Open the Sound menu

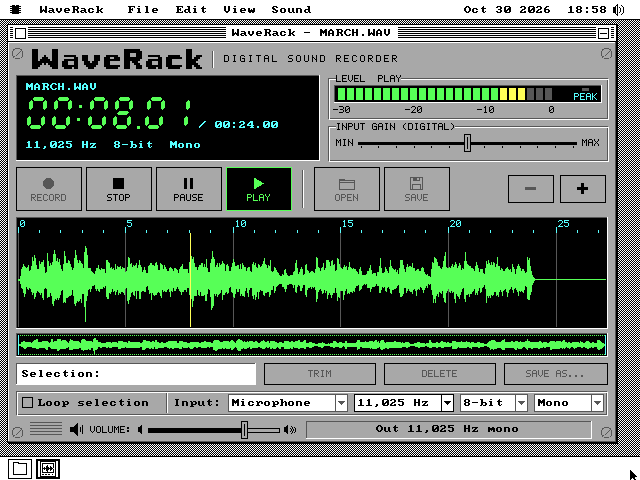[x=291, y=9]
